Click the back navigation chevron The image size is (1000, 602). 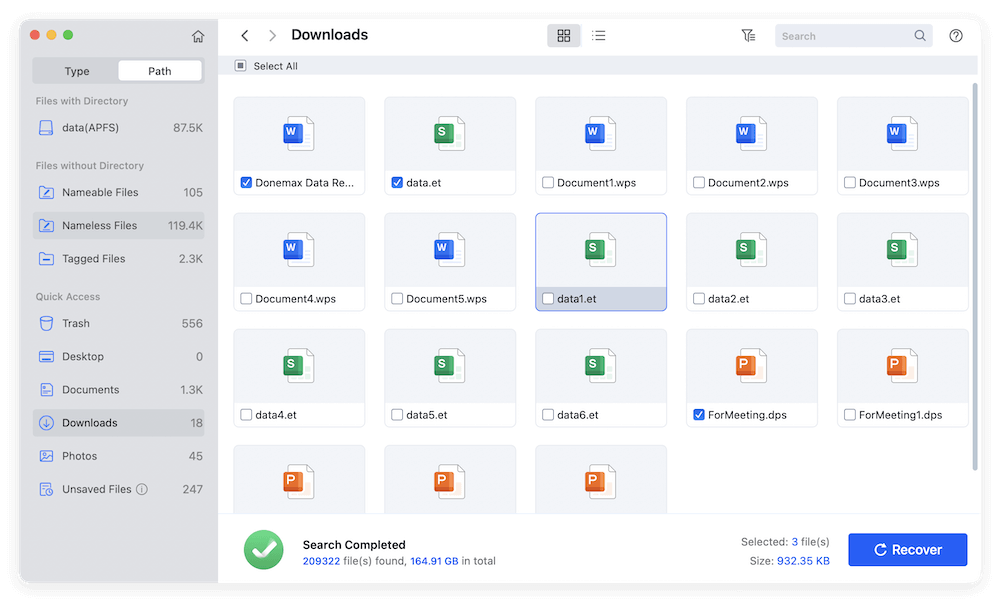(x=245, y=34)
